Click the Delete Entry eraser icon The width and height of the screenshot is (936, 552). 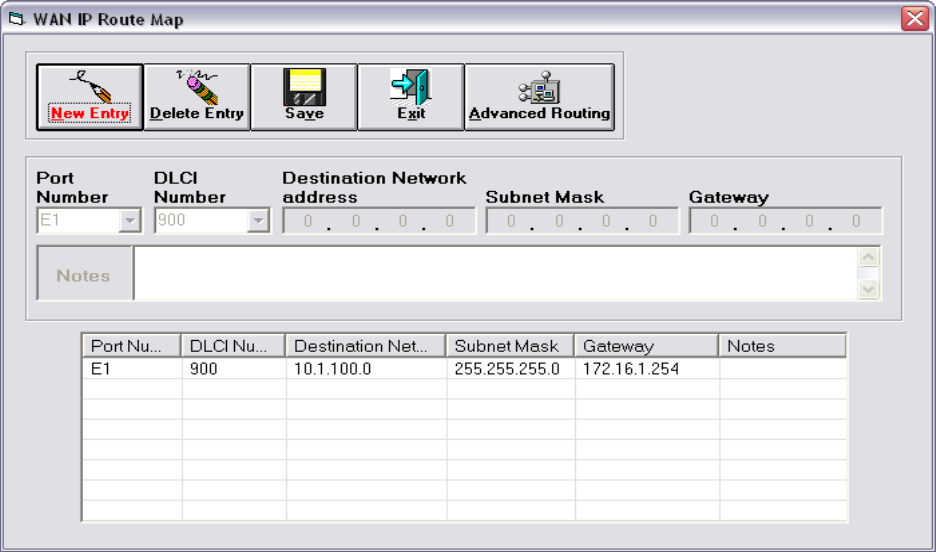tap(196, 87)
